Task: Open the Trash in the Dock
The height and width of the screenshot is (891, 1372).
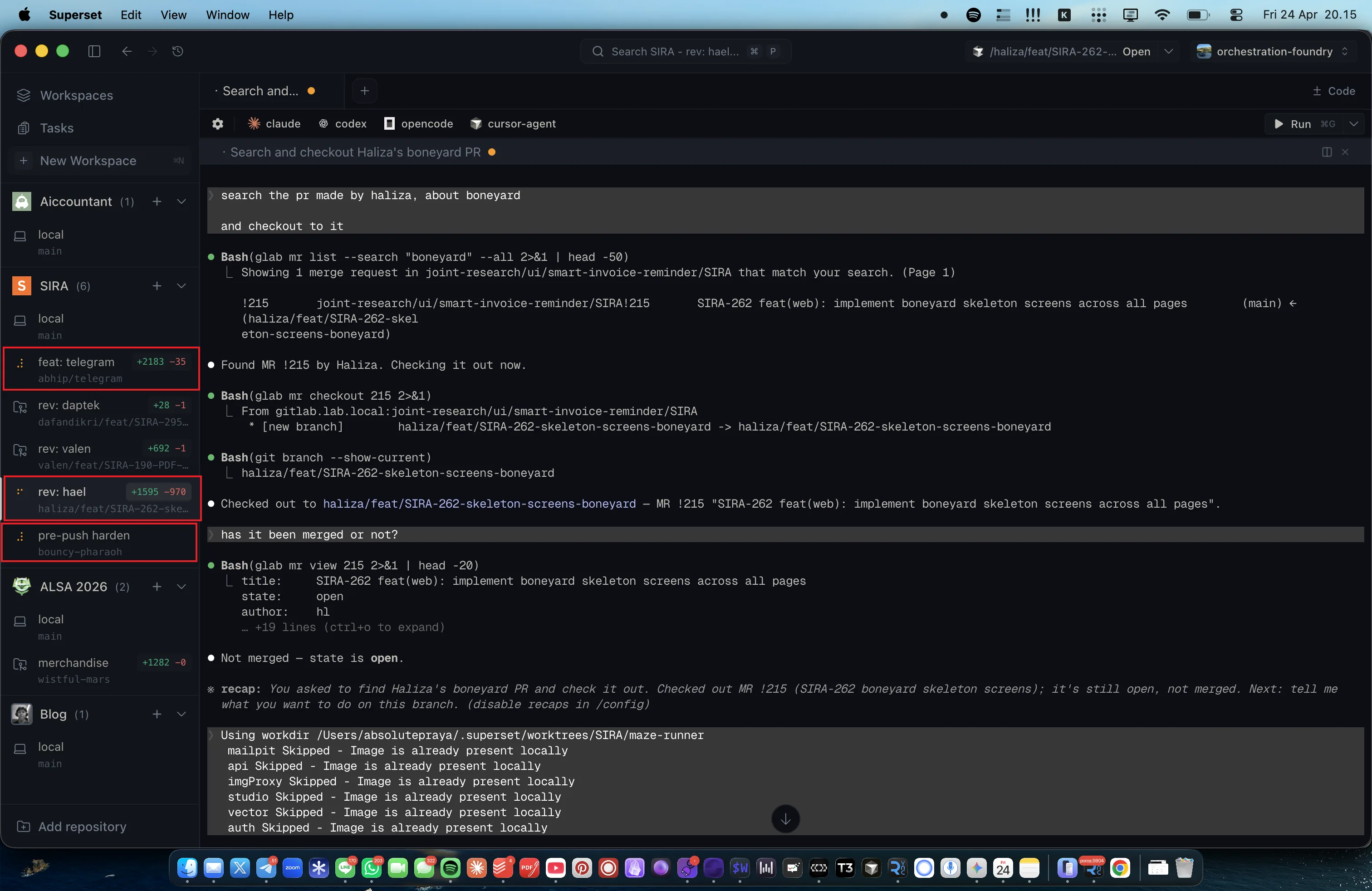Action: [x=1184, y=867]
